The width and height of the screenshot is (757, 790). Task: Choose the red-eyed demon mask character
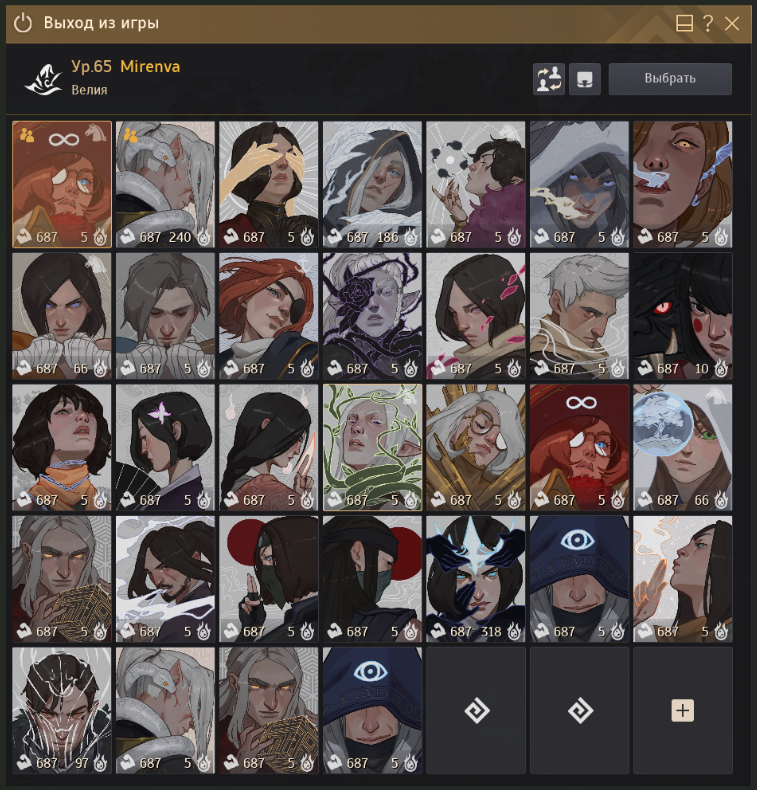pos(682,316)
